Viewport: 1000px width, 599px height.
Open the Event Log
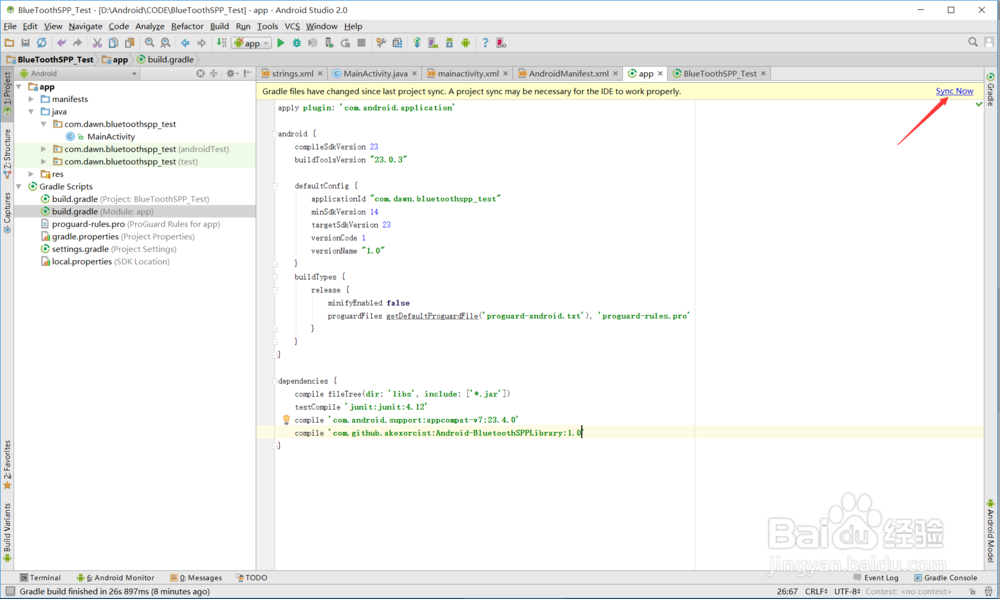pos(876,577)
